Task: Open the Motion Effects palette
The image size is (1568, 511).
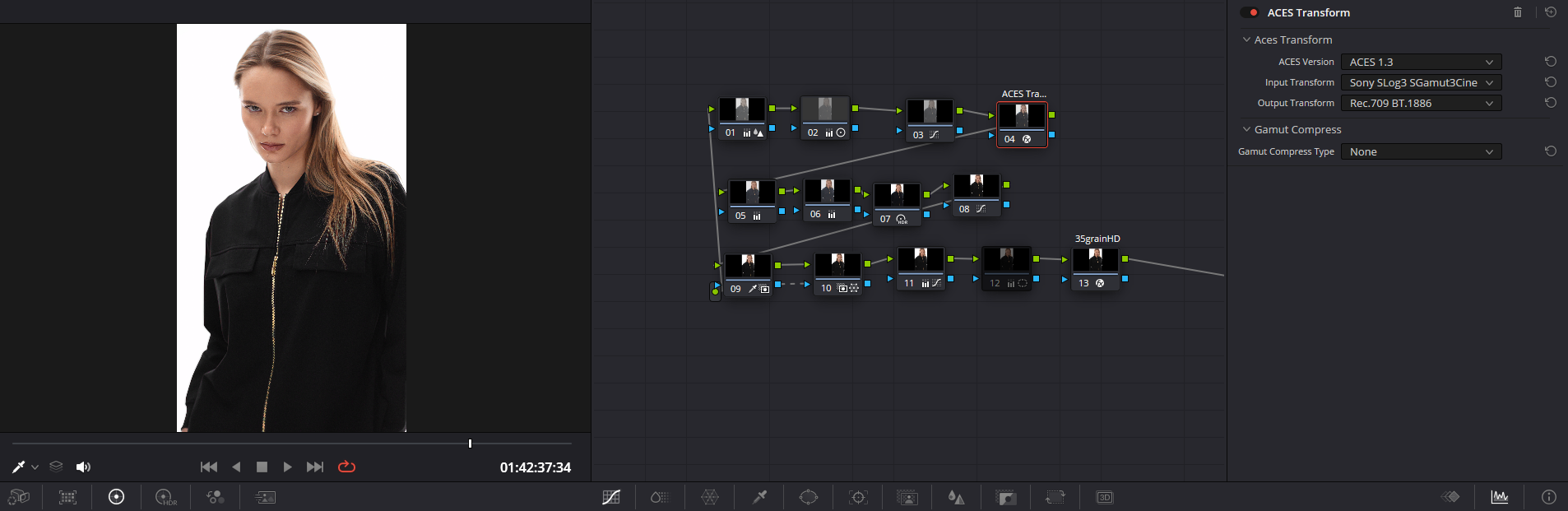Action: pyautogui.click(x=265, y=497)
